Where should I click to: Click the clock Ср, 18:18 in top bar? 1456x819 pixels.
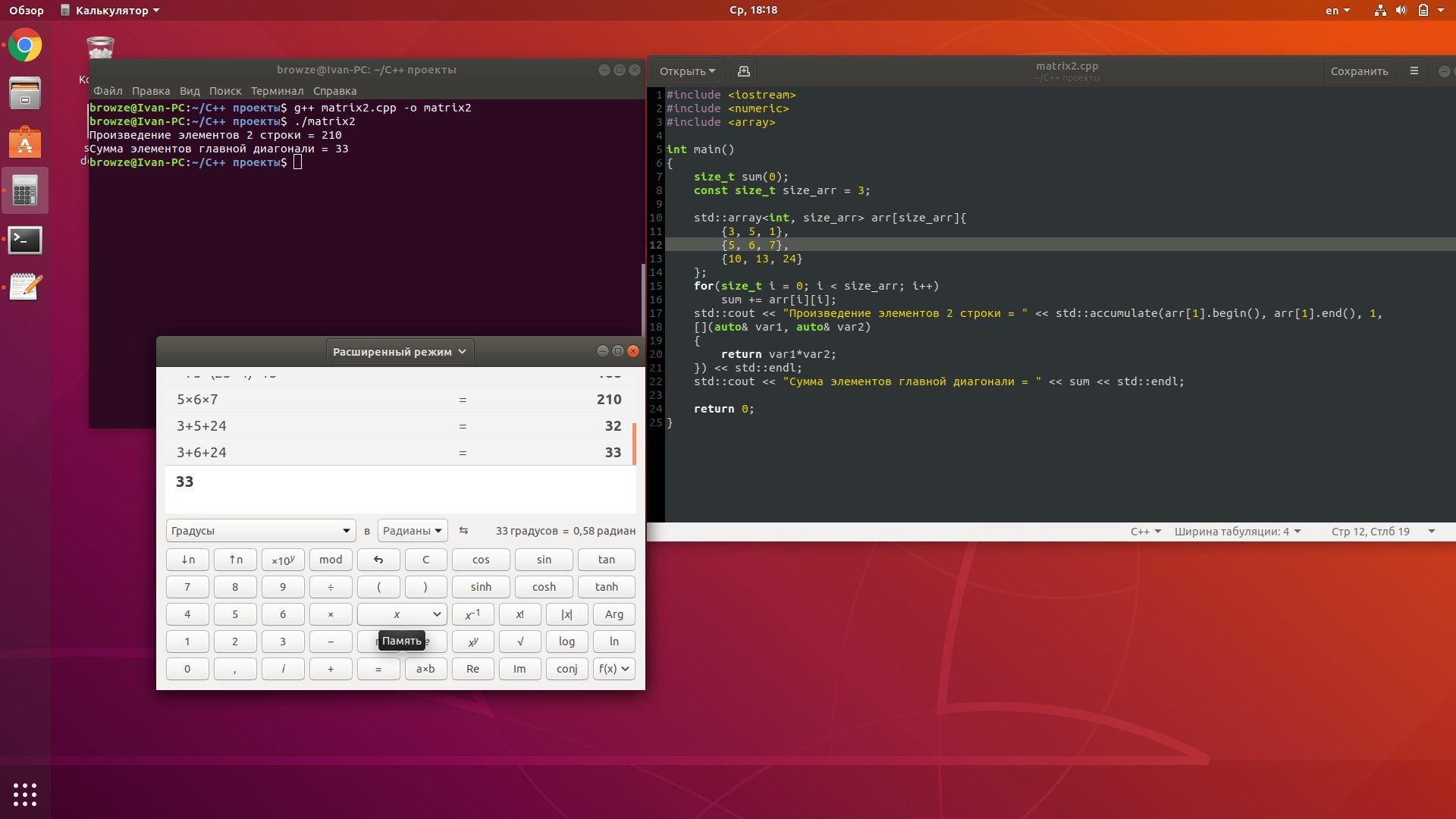(x=753, y=10)
